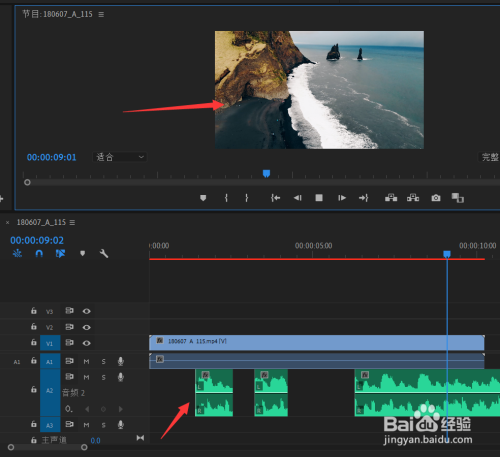This screenshot has width=500, height=457.
Task: Go to Out point button
Action: click(363, 198)
